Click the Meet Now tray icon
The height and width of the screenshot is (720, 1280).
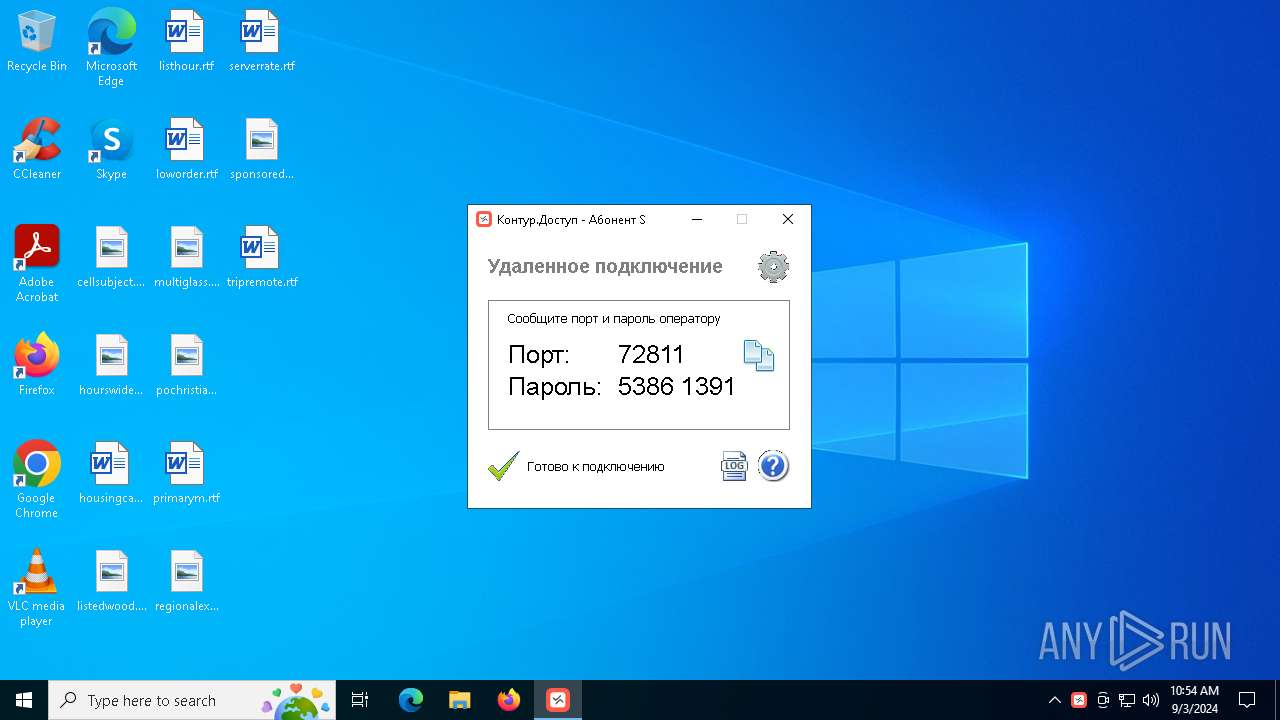point(1103,700)
